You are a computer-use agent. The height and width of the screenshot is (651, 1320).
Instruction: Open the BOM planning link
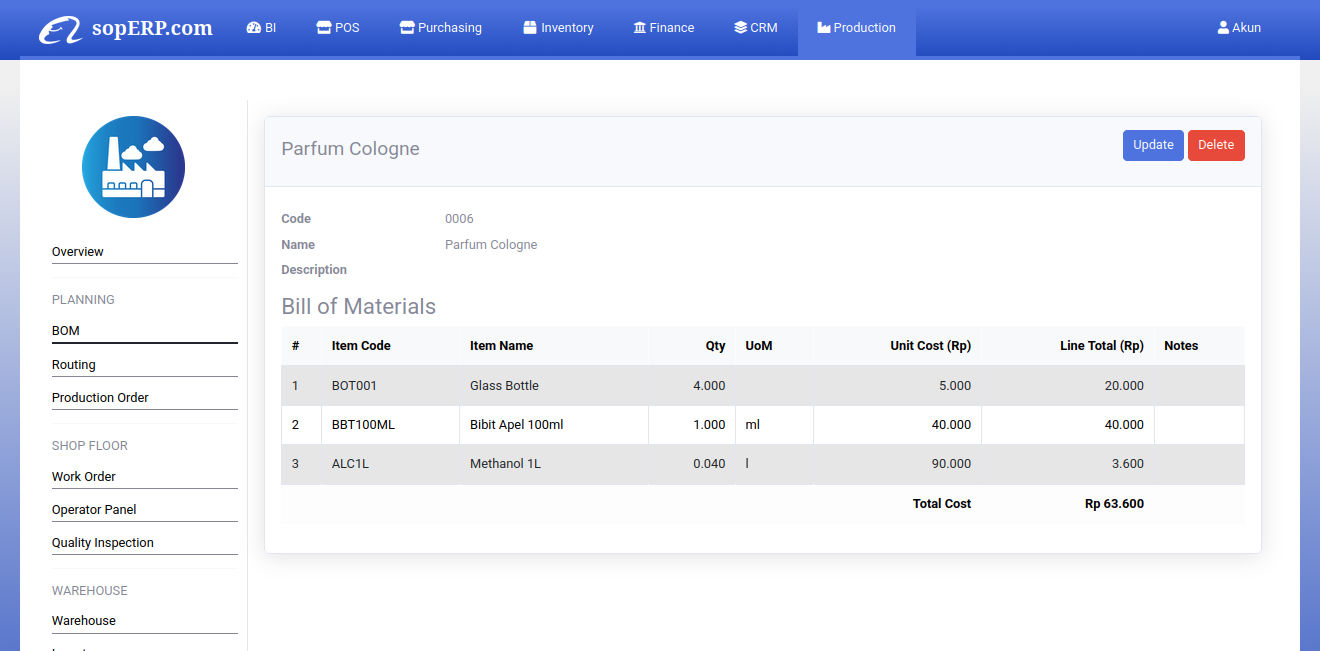tap(65, 330)
